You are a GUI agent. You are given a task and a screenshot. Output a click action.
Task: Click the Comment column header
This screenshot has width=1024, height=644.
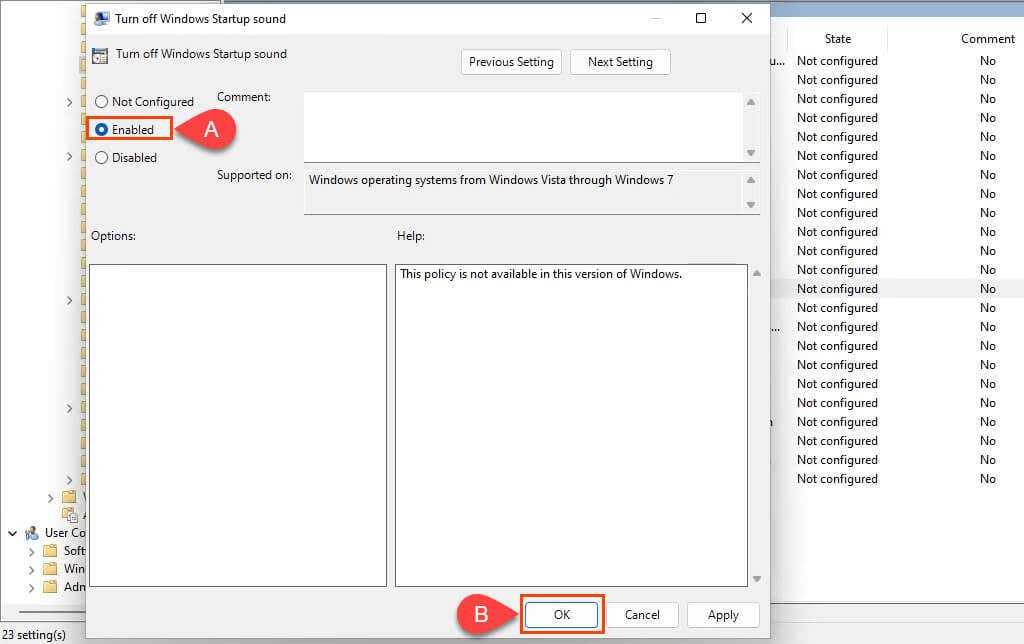click(x=987, y=39)
